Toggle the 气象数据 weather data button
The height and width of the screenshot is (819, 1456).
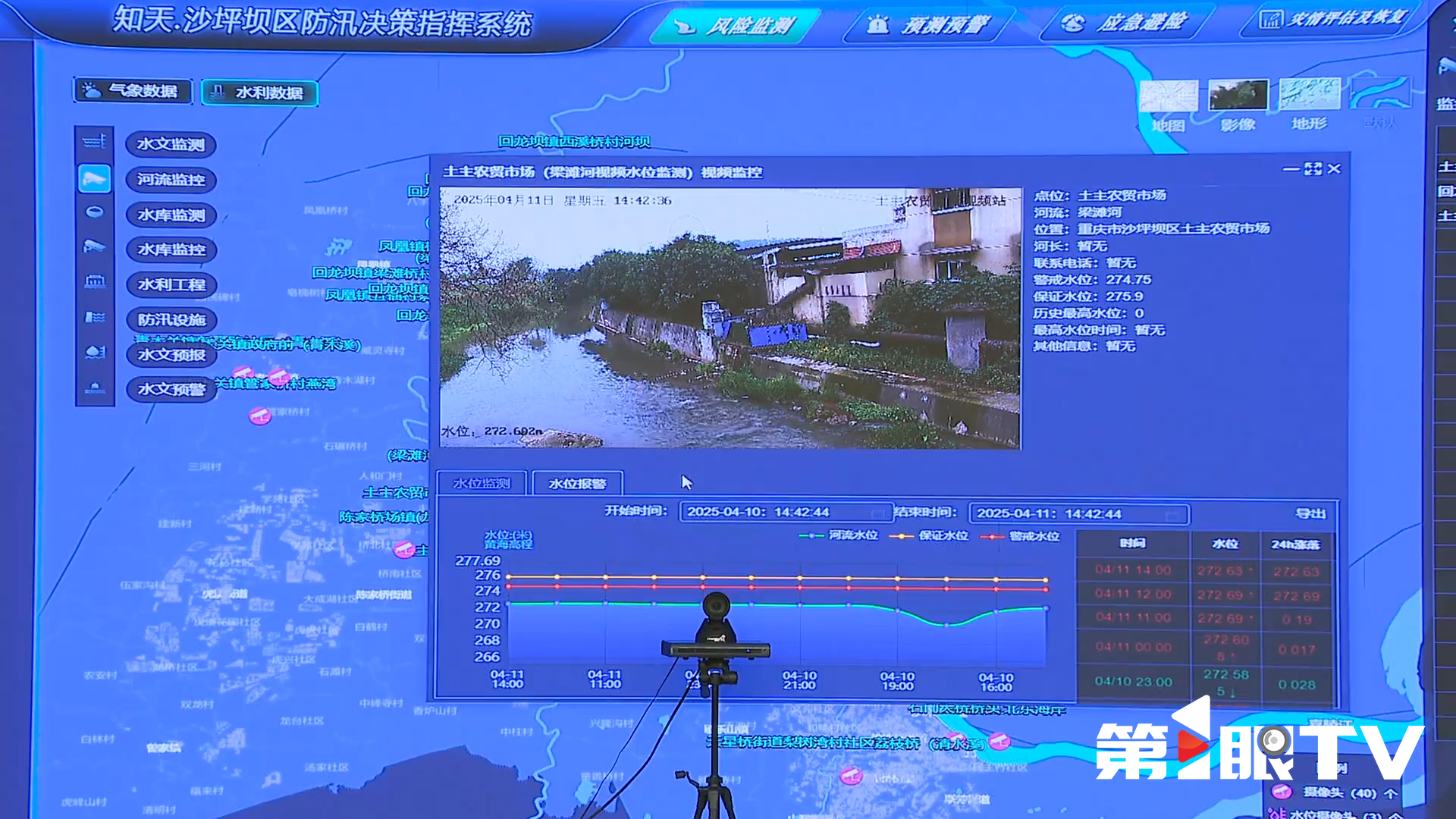[133, 91]
